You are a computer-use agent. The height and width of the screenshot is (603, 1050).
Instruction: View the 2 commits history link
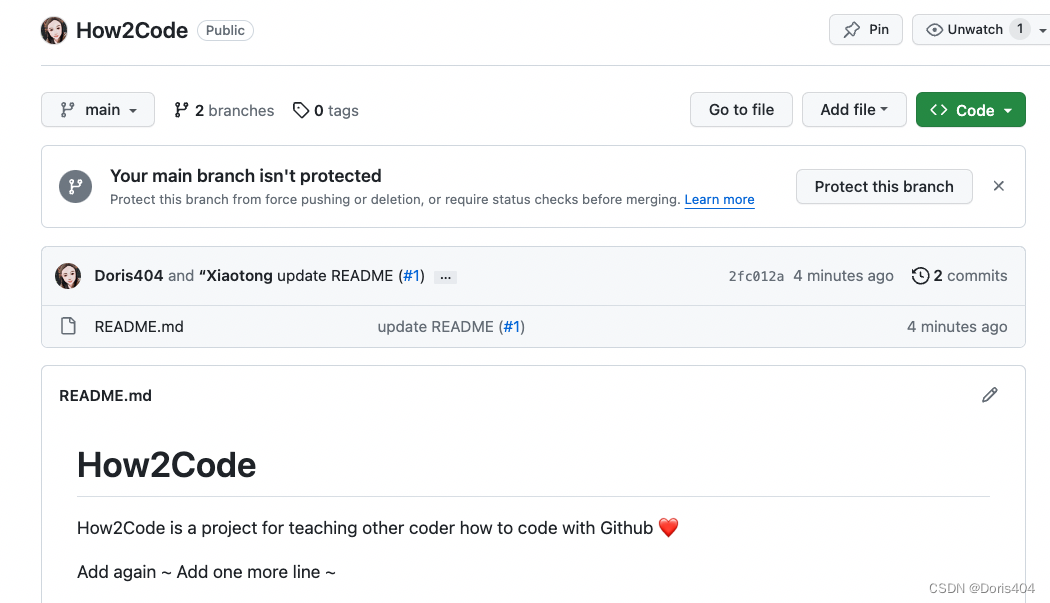pos(959,276)
